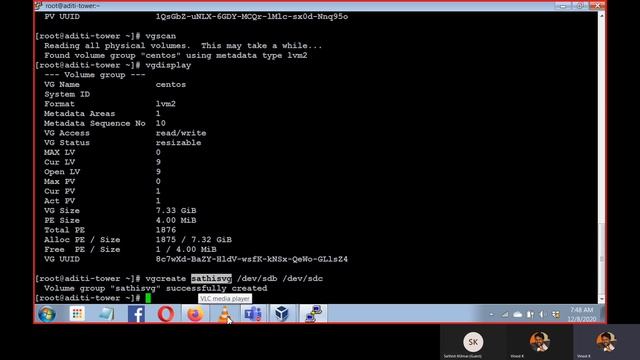Click the '--- Volume group ---' header line

point(95,75)
